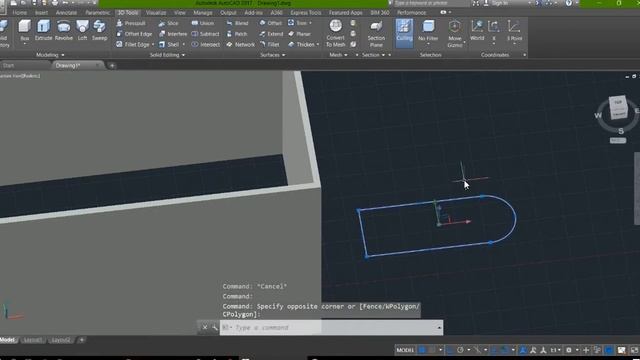Toggle polar tracking in status bar
The width and height of the screenshot is (640, 360).
pos(460,350)
